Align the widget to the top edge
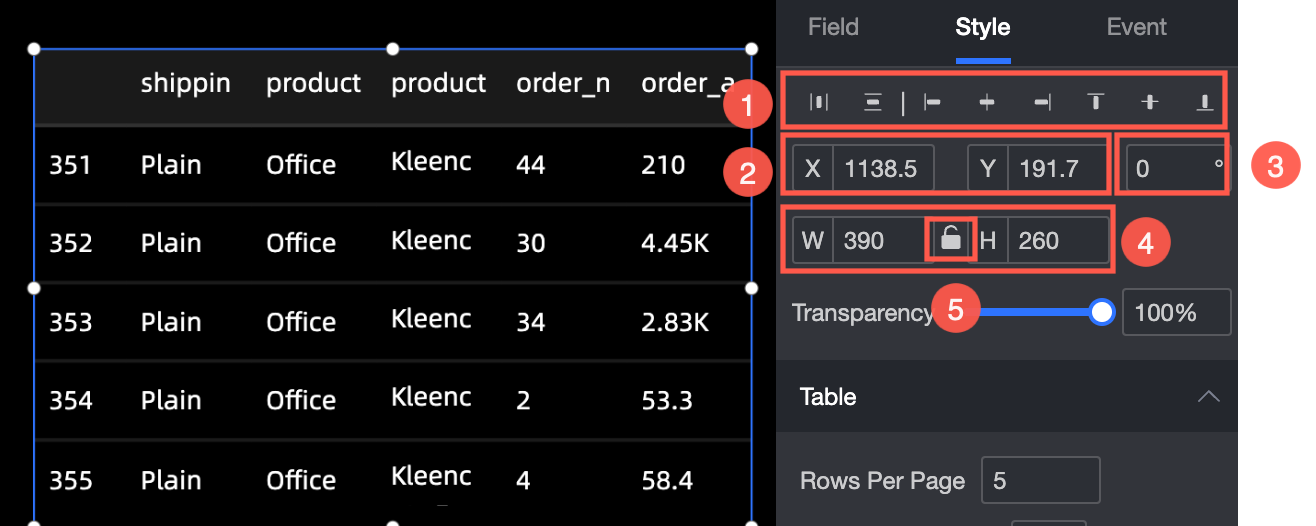The width and height of the screenshot is (1316, 526). pos(1096,101)
